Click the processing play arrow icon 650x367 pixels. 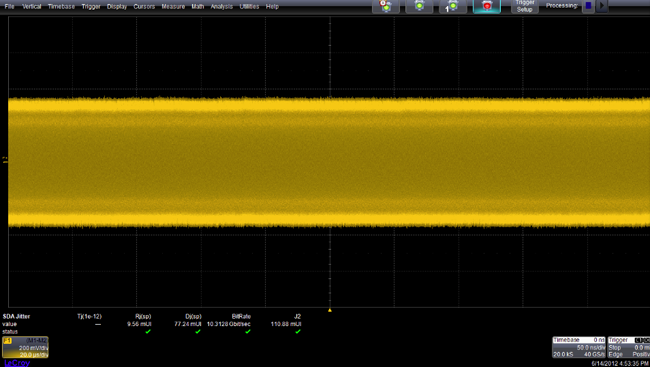[x=602, y=6]
